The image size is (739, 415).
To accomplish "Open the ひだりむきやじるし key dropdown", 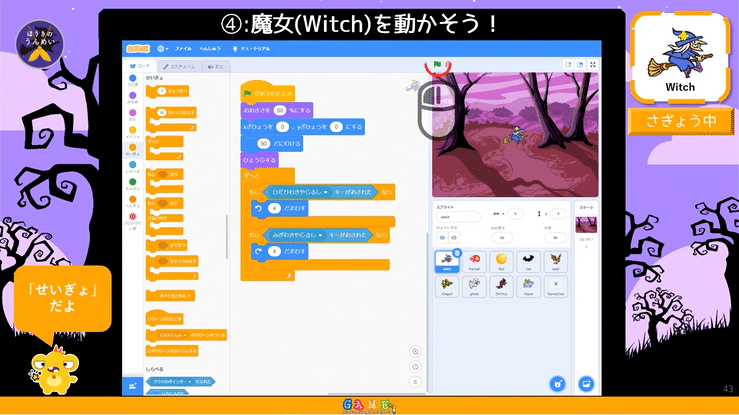I will [x=326, y=192].
